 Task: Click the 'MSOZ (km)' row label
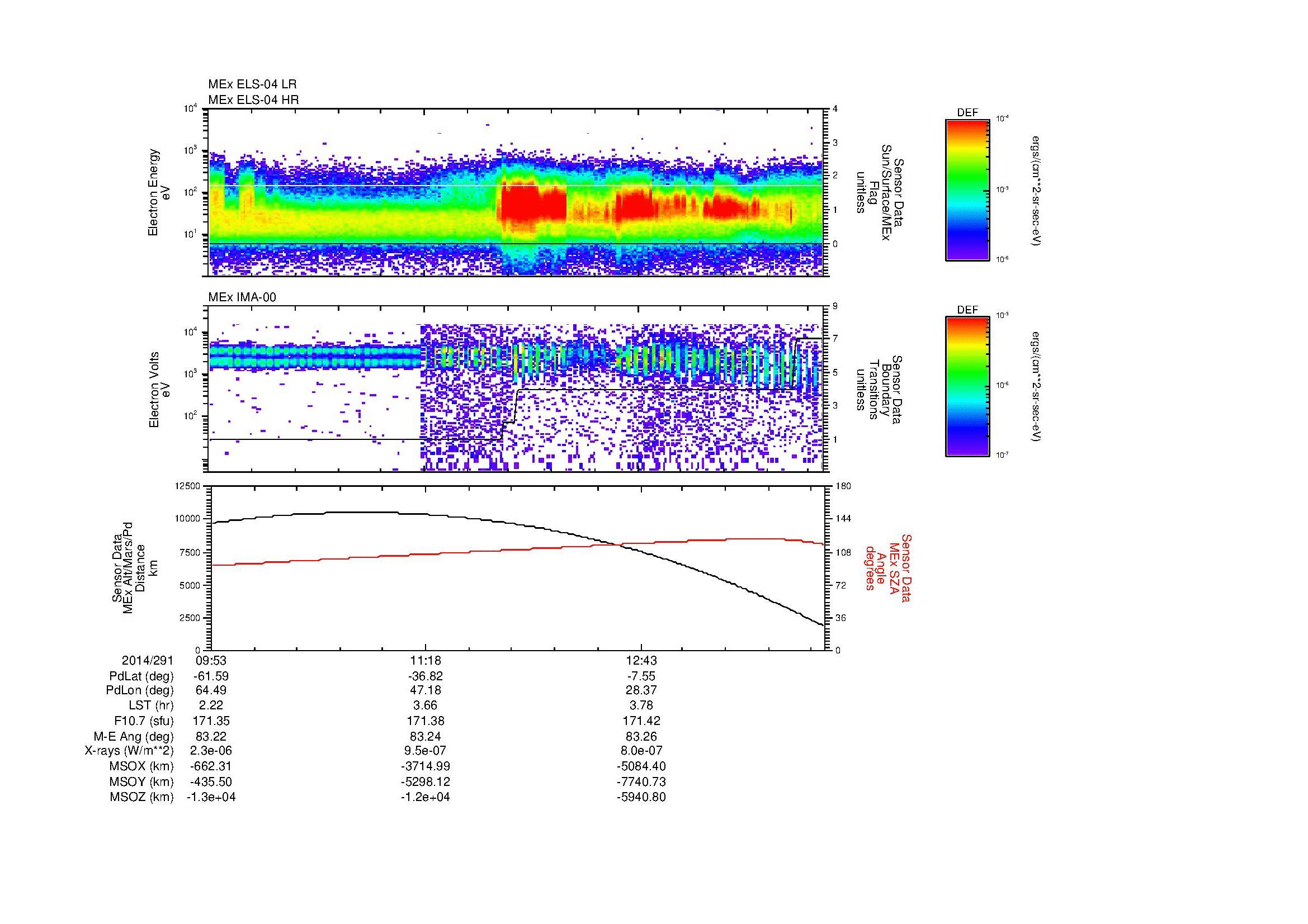point(142,797)
